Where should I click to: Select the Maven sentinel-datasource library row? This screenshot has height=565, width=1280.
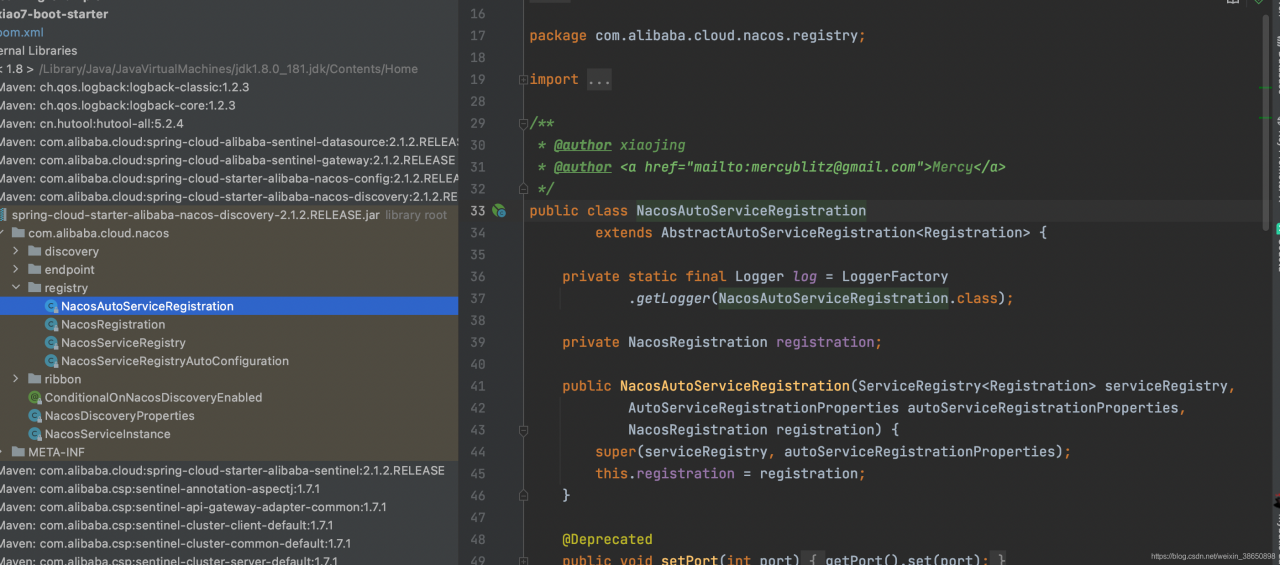[229, 142]
